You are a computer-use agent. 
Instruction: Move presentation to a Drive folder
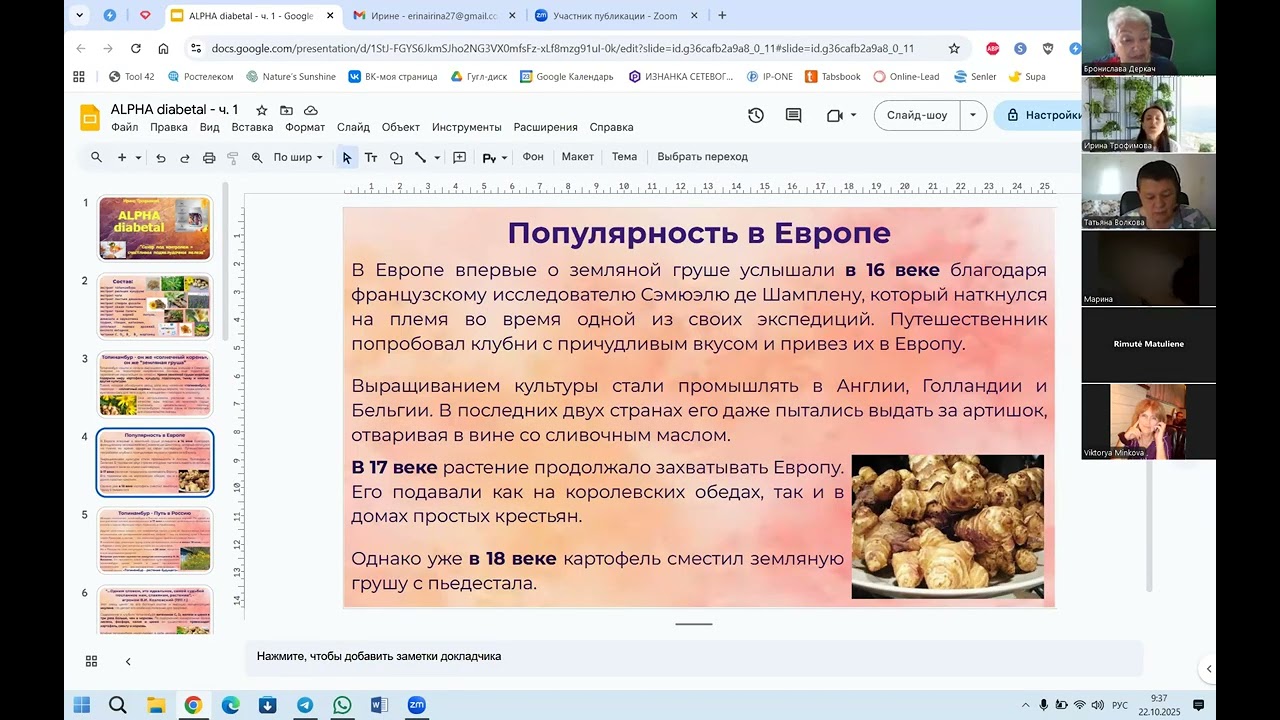pyautogui.click(x=287, y=110)
